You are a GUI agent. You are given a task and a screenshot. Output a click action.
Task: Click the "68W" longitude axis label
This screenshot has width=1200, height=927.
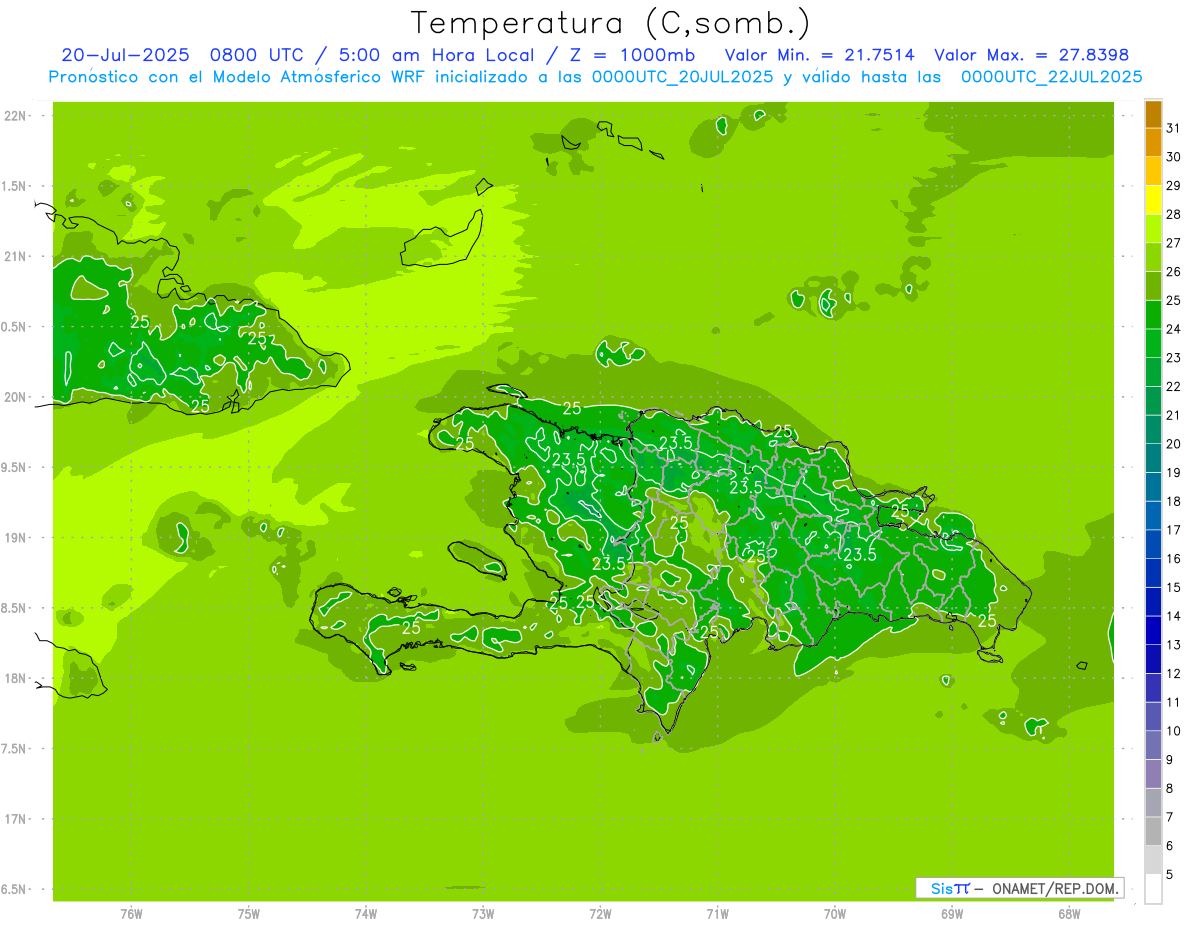tap(1069, 914)
